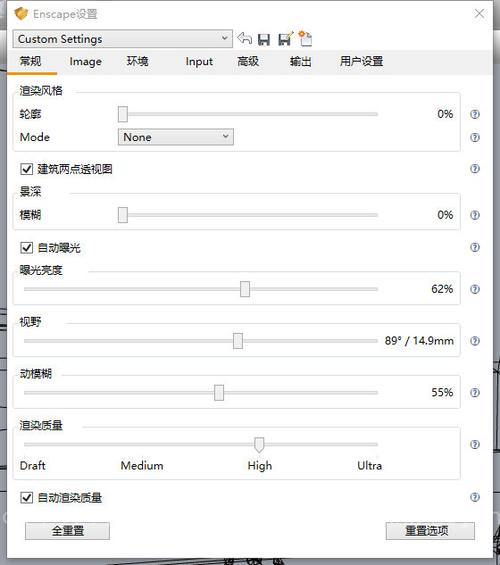Click help icon for 动模糊 55% slider
The height and width of the screenshot is (565, 500).
point(475,393)
